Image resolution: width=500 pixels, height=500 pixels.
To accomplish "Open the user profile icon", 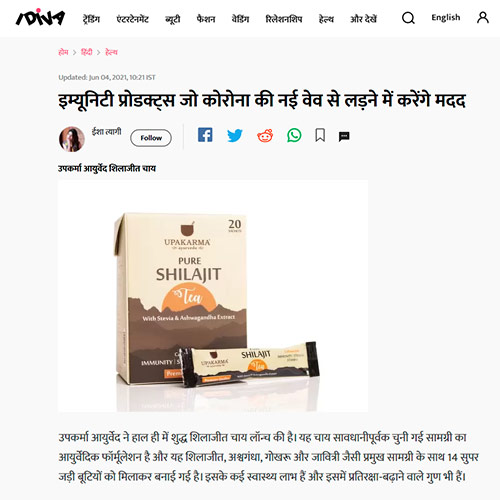I will [483, 17].
